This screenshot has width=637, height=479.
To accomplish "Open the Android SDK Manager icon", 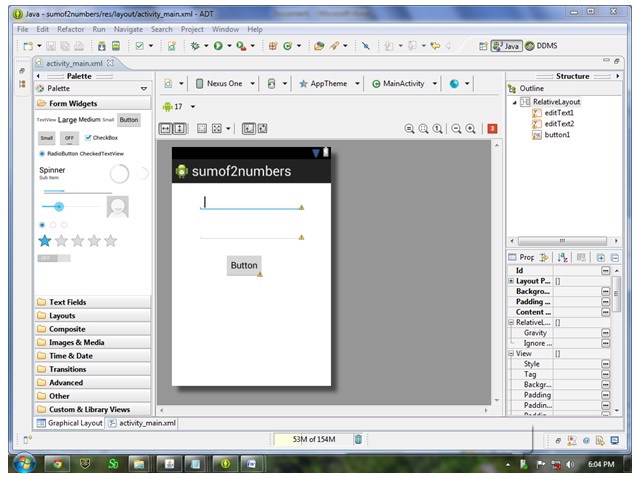I will pos(102,46).
